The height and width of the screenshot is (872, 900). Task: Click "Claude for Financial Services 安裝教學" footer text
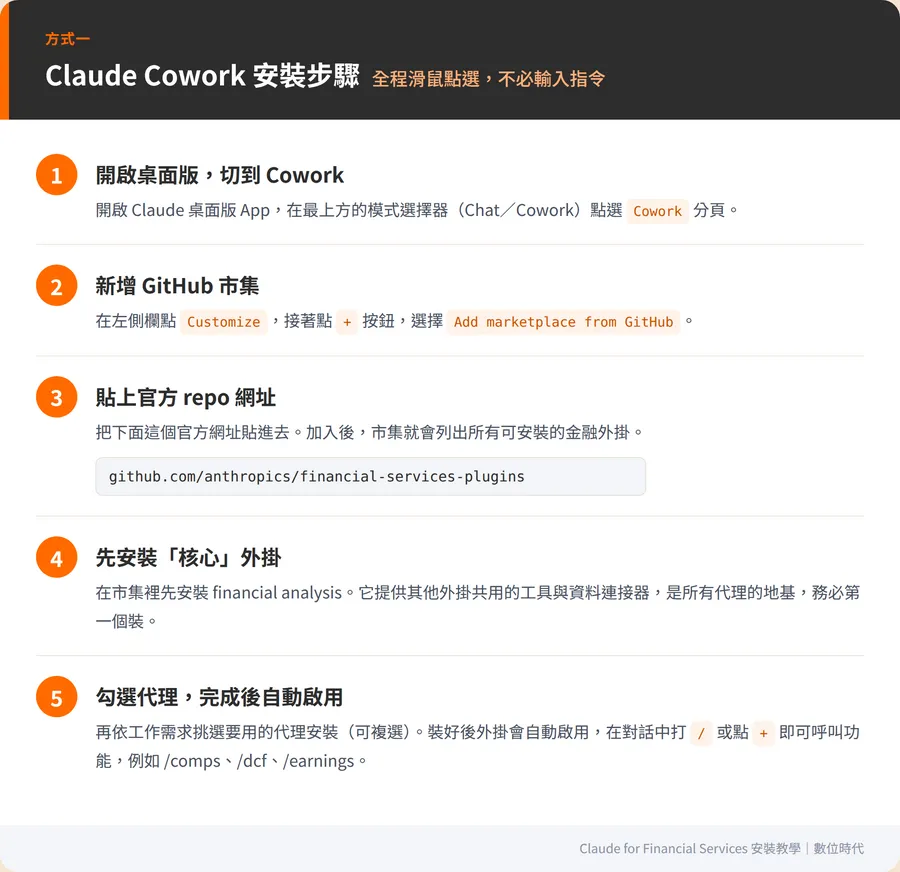(x=689, y=848)
